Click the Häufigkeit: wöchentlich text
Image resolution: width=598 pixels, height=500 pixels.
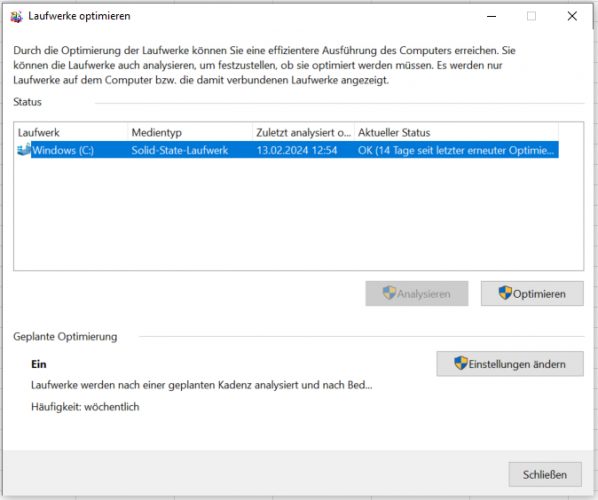tap(85, 407)
